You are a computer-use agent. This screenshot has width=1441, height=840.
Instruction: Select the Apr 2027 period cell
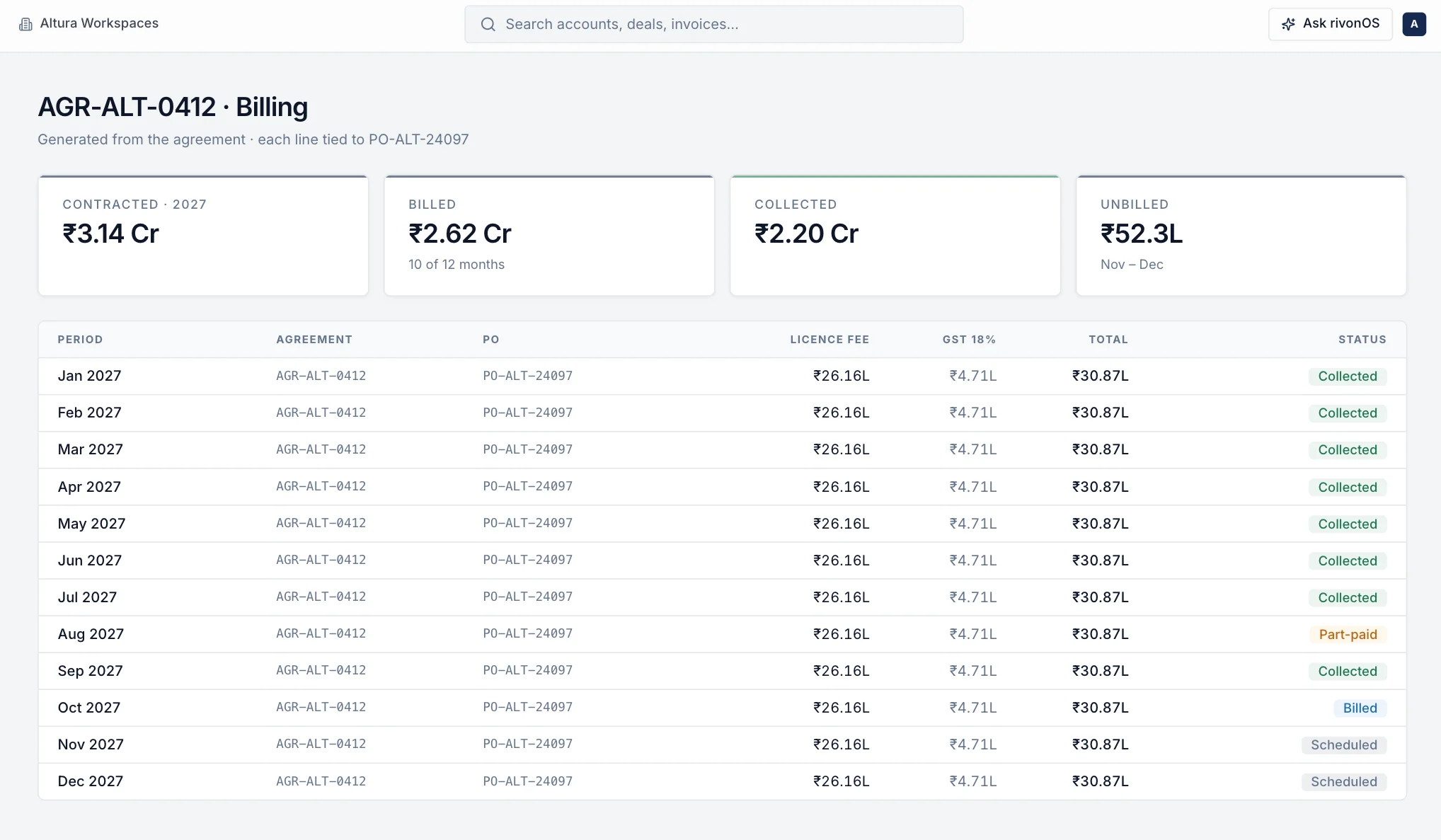(89, 487)
